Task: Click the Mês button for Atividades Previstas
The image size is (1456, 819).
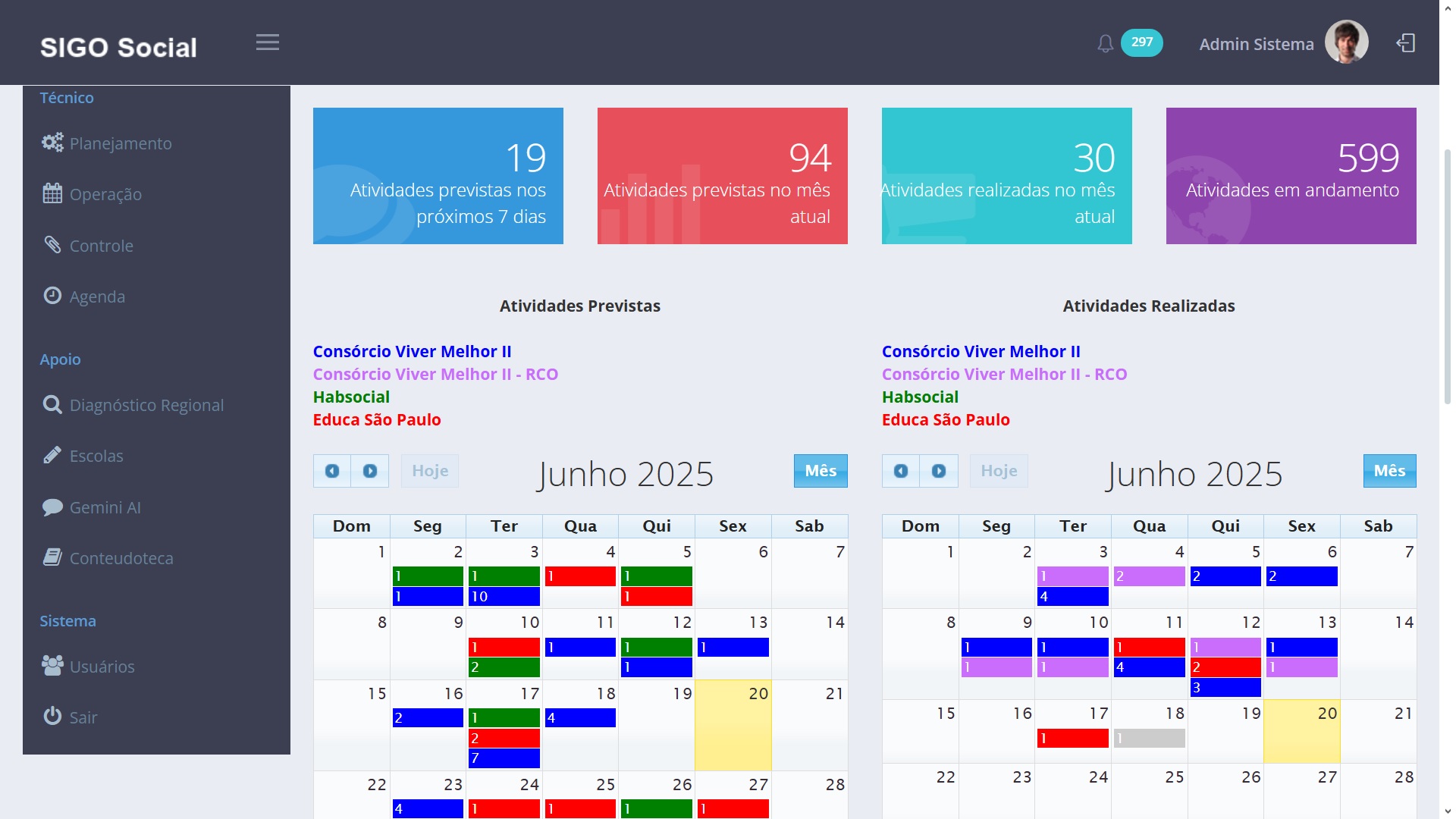Action: click(x=820, y=471)
